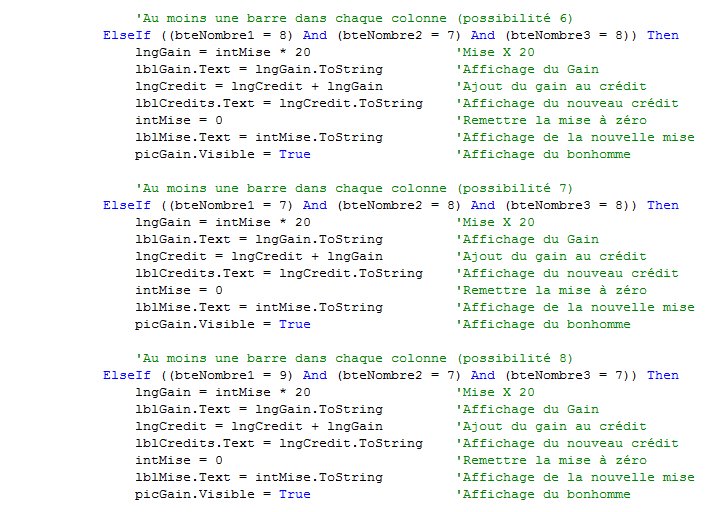
Task: Click the ElseIf keyword on the 'bteNombre1 = 9' line
Action: pyautogui.click(x=126, y=375)
